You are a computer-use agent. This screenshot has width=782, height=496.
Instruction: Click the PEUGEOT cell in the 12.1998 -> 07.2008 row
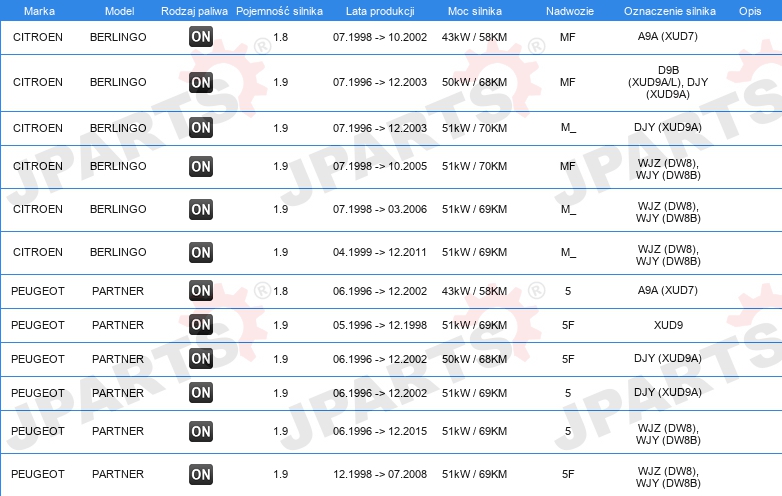tap(38, 474)
